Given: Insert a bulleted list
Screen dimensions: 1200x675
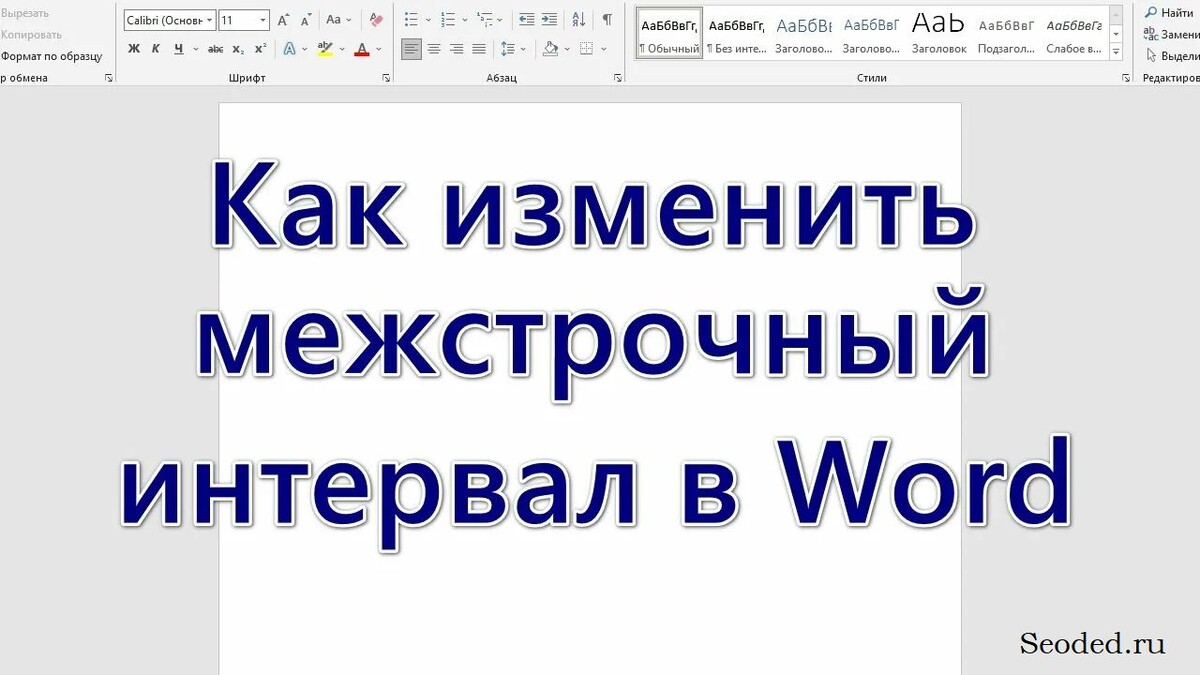Looking at the screenshot, I should click(411, 20).
